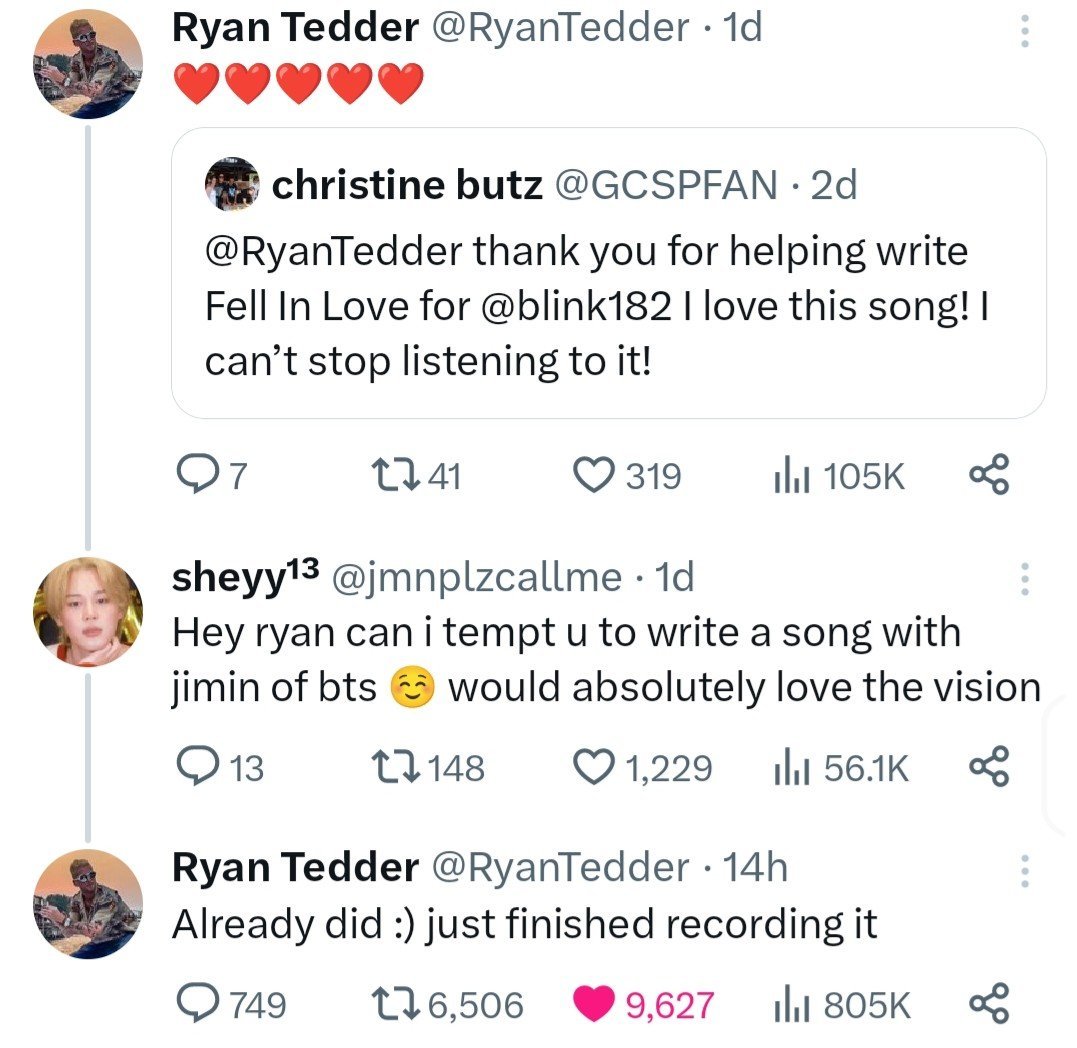Unlike the 'Already did' reply
Screen dimensions: 1077x1048
click(596, 1005)
